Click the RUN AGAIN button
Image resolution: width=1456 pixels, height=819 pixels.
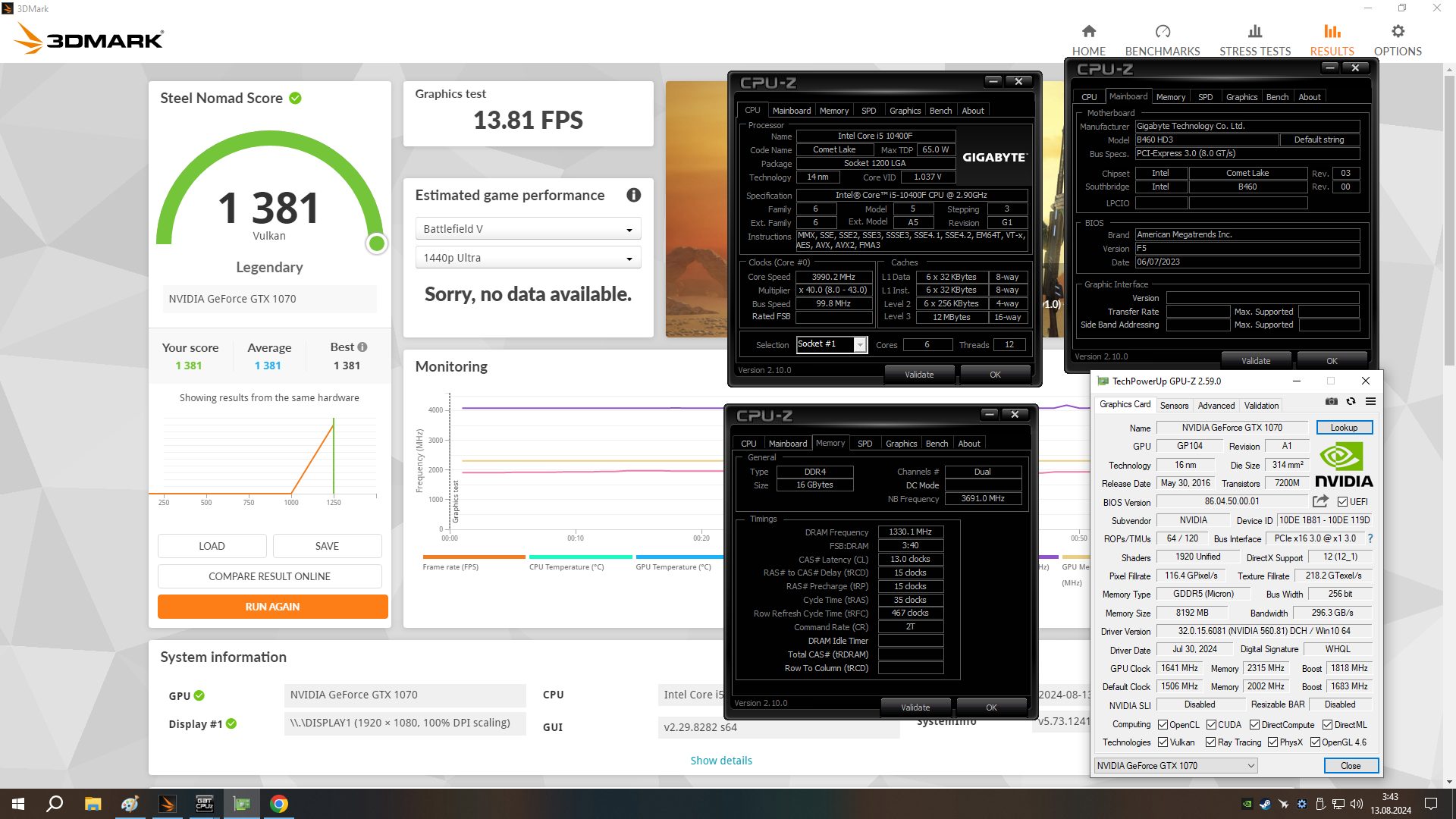[272, 607]
